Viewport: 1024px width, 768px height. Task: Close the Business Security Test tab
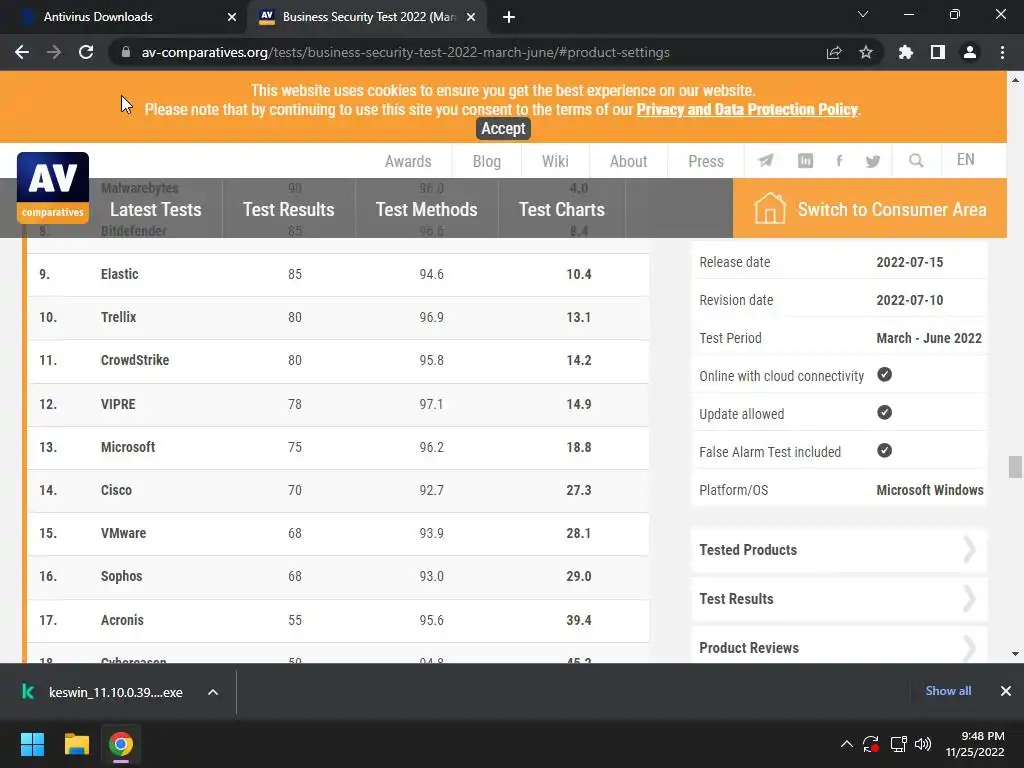(471, 17)
